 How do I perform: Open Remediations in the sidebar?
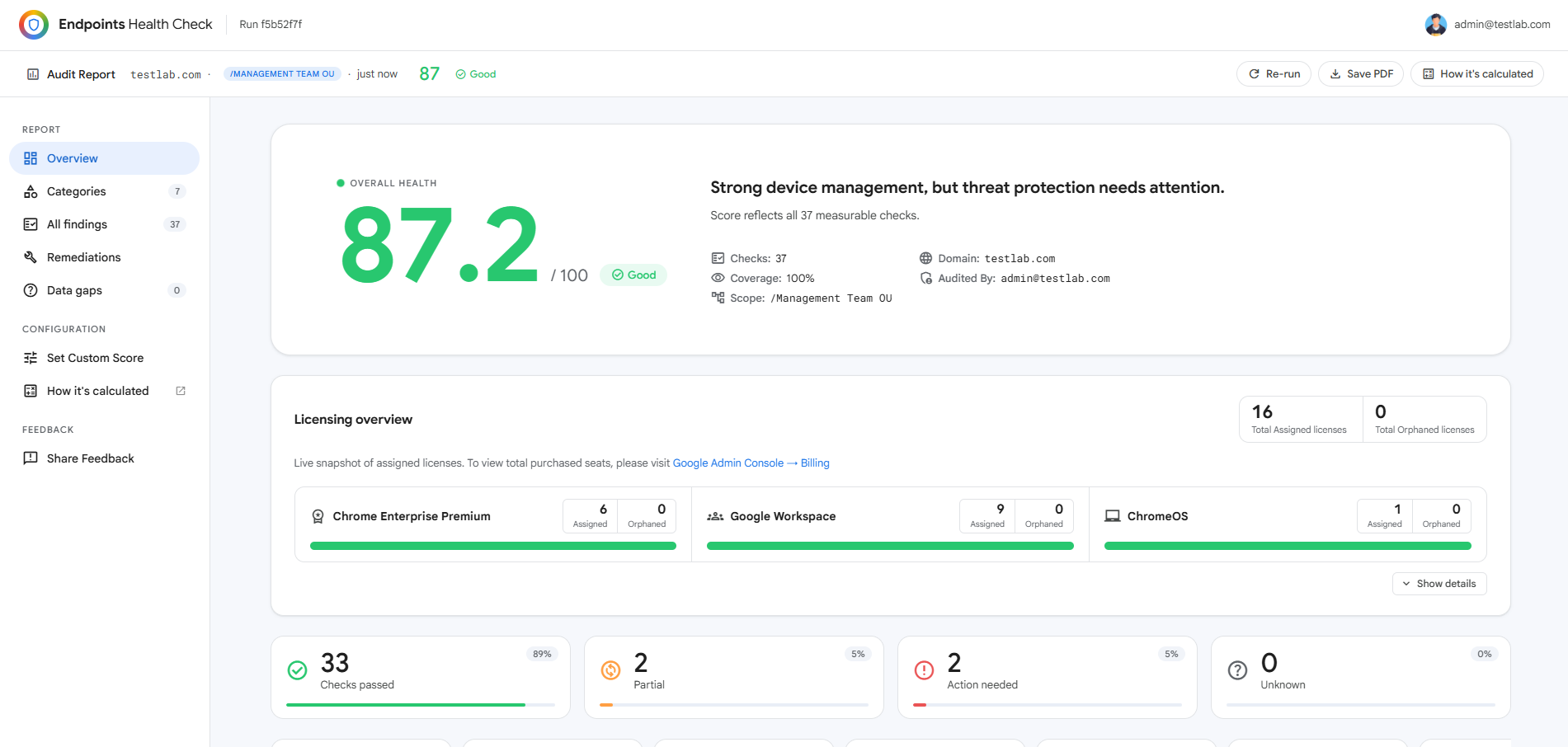coord(104,257)
